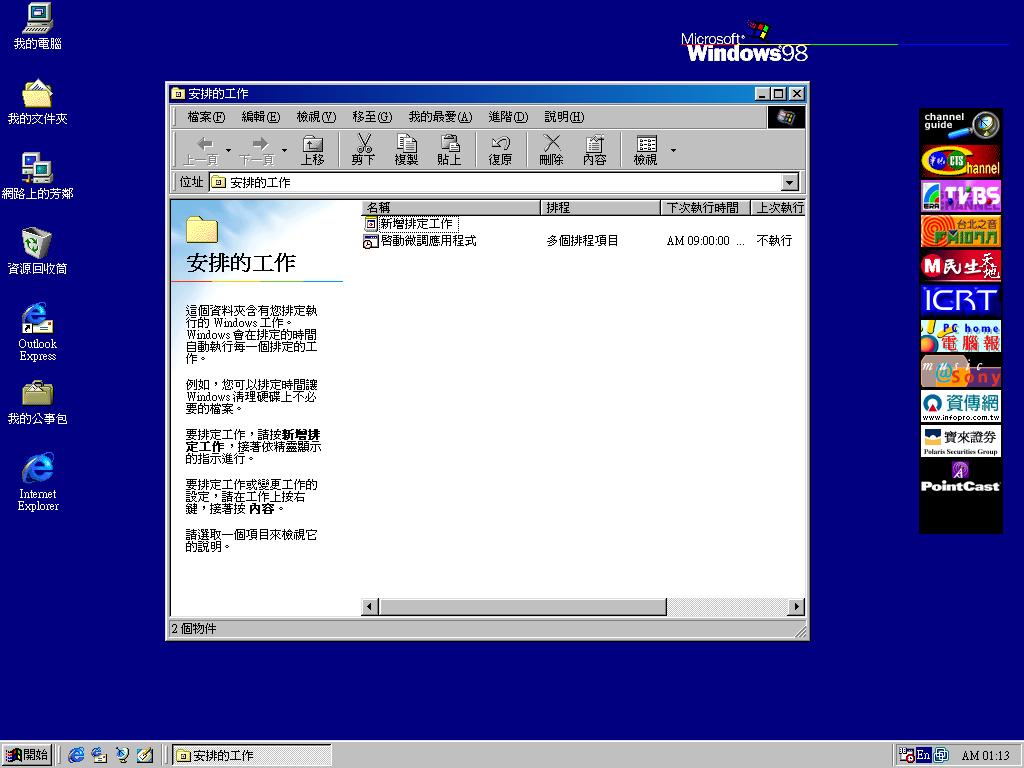Click the horizontal scrollbar right arrow
The height and width of the screenshot is (768, 1024).
tap(796, 607)
